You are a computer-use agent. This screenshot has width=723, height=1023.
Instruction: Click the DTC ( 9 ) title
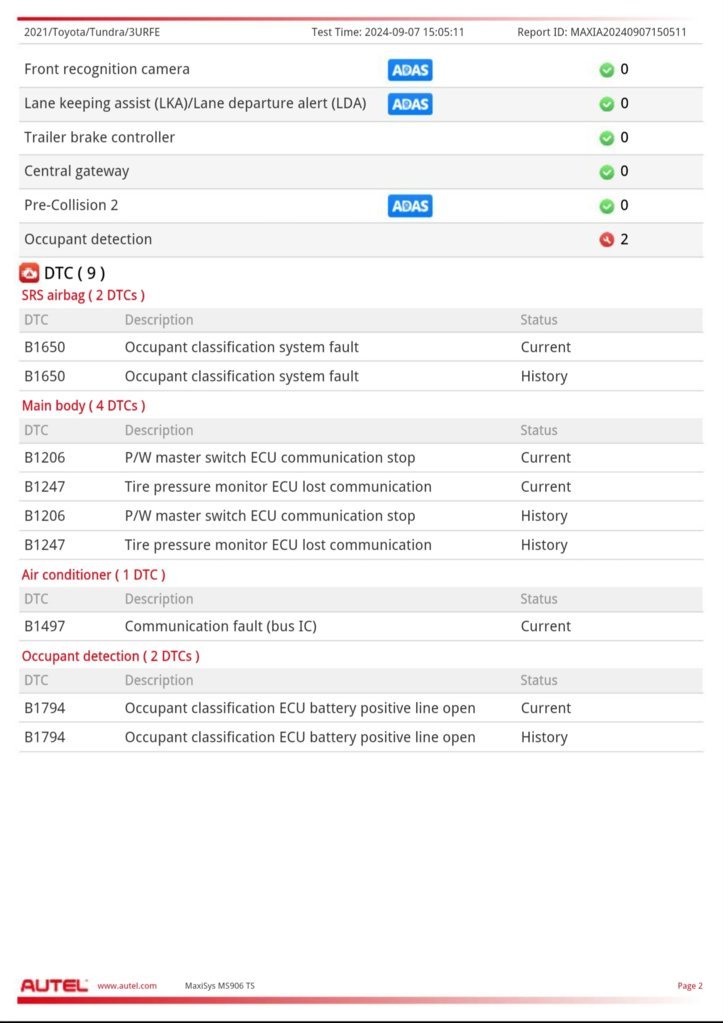pyautogui.click(x=74, y=273)
